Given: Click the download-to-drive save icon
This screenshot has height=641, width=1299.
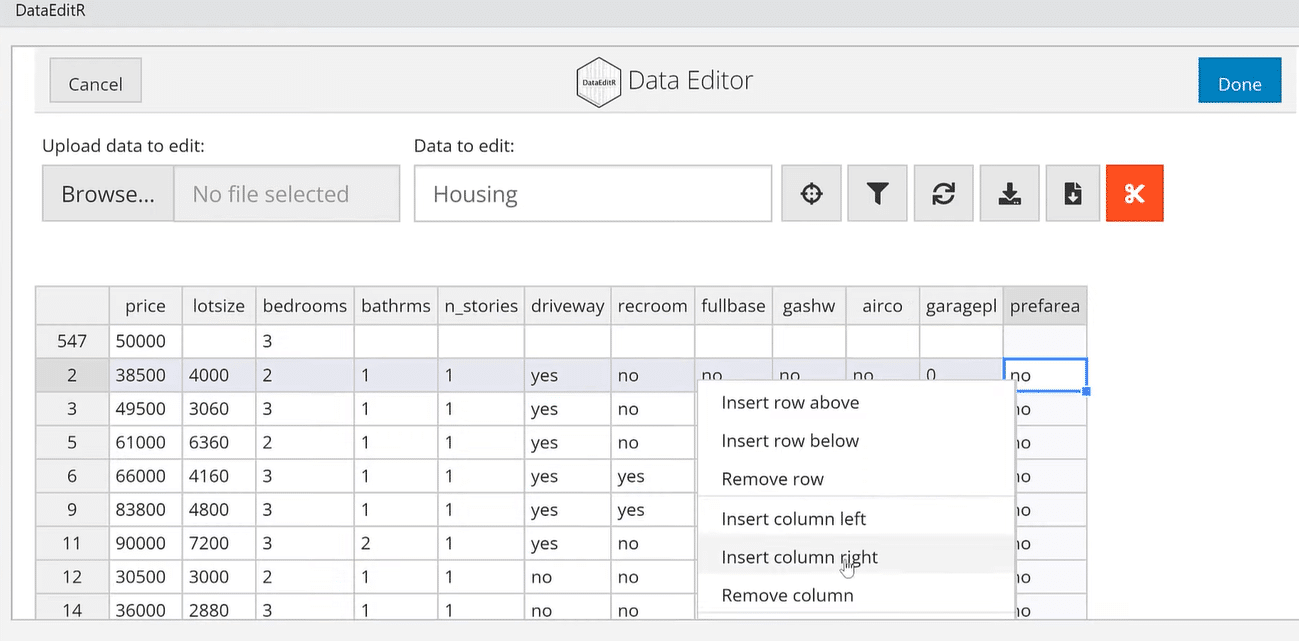Looking at the screenshot, I should click(x=1009, y=193).
